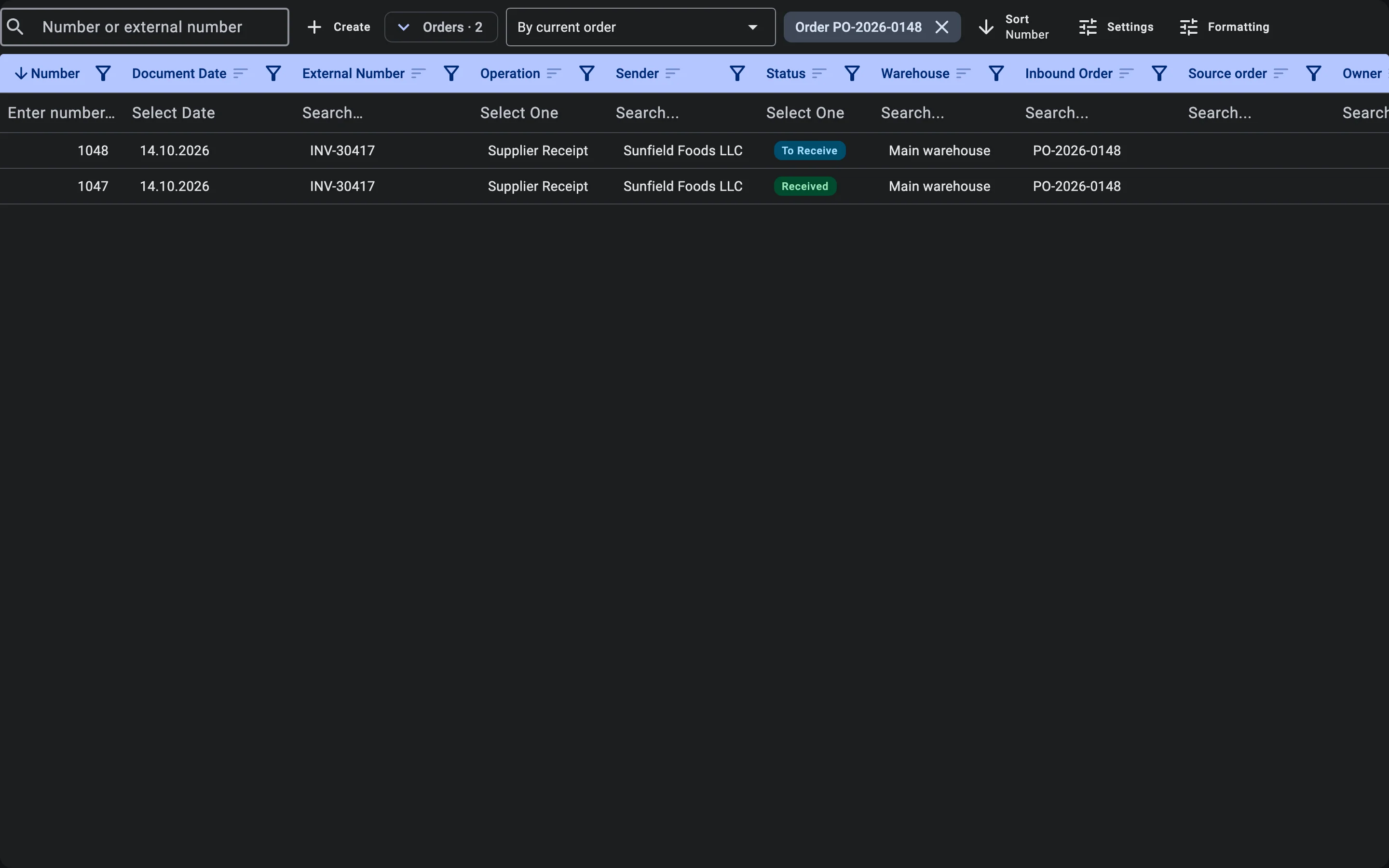Open the filter for Source order column
Viewport: 1389px width, 868px height.
coord(1313,73)
